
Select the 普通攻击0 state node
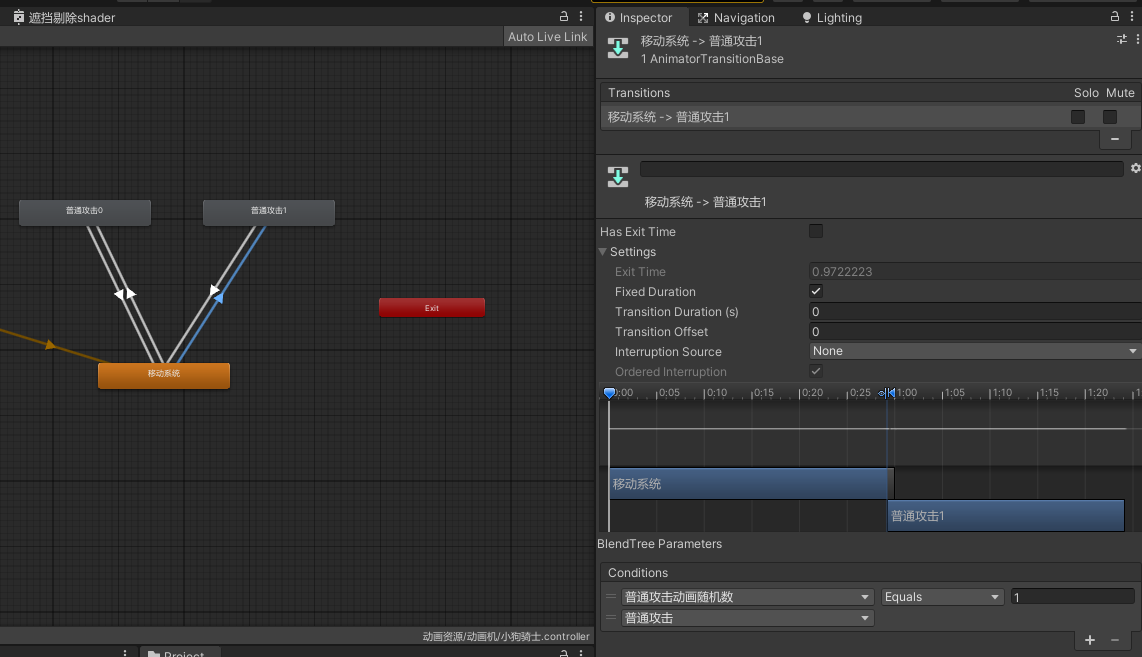click(x=84, y=212)
